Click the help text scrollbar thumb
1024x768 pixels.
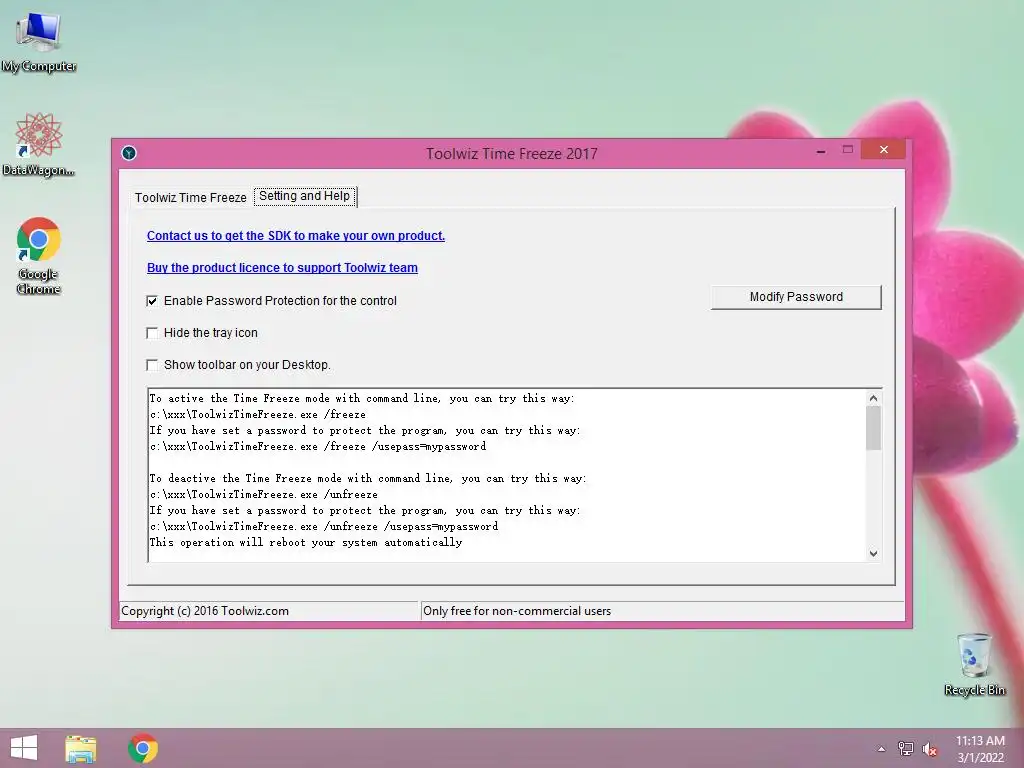(873, 428)
